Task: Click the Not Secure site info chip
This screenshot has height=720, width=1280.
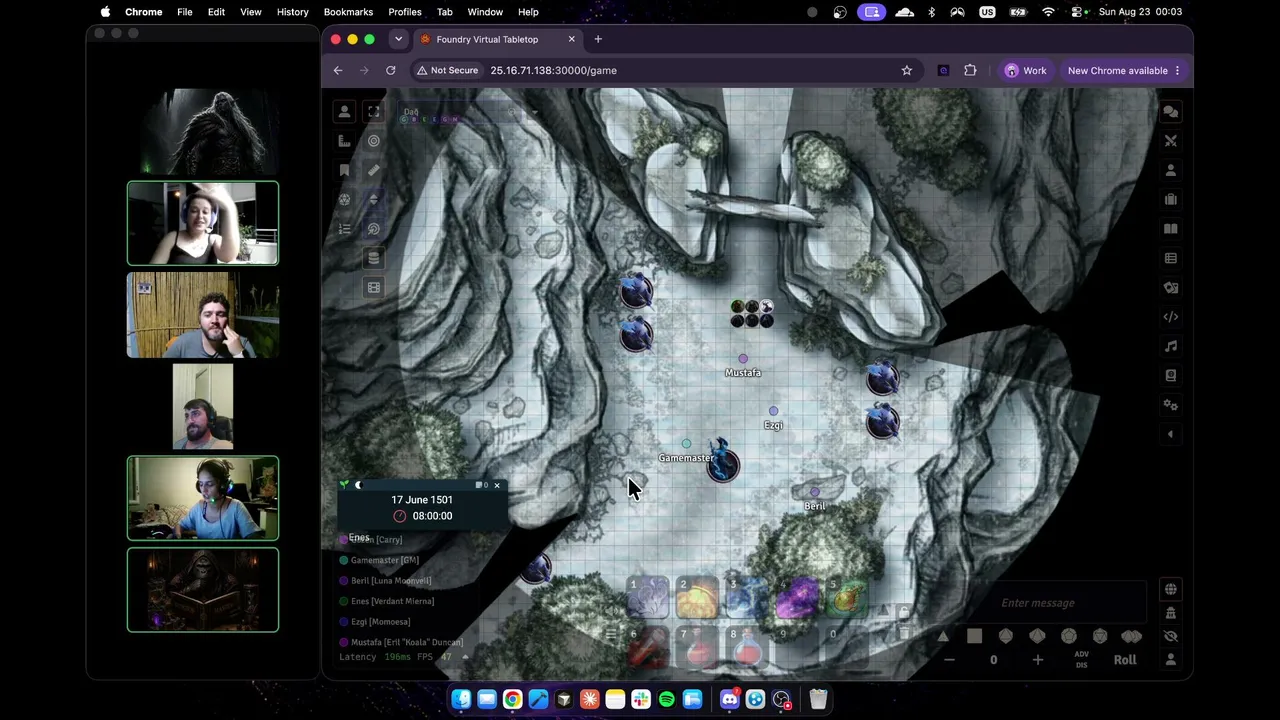Action: (x=447, y=71)
